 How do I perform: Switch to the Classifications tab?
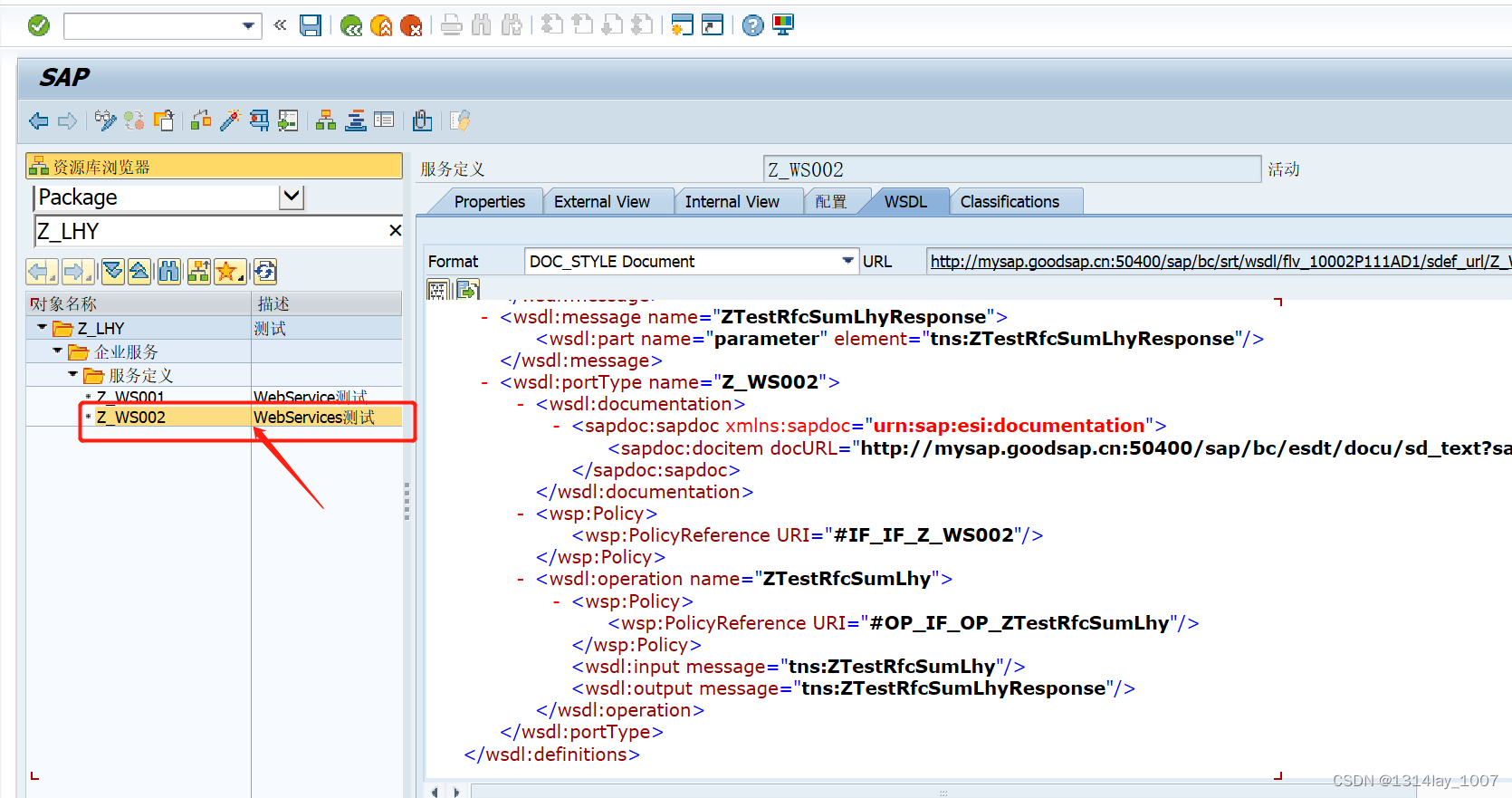tap(1010, 201)
